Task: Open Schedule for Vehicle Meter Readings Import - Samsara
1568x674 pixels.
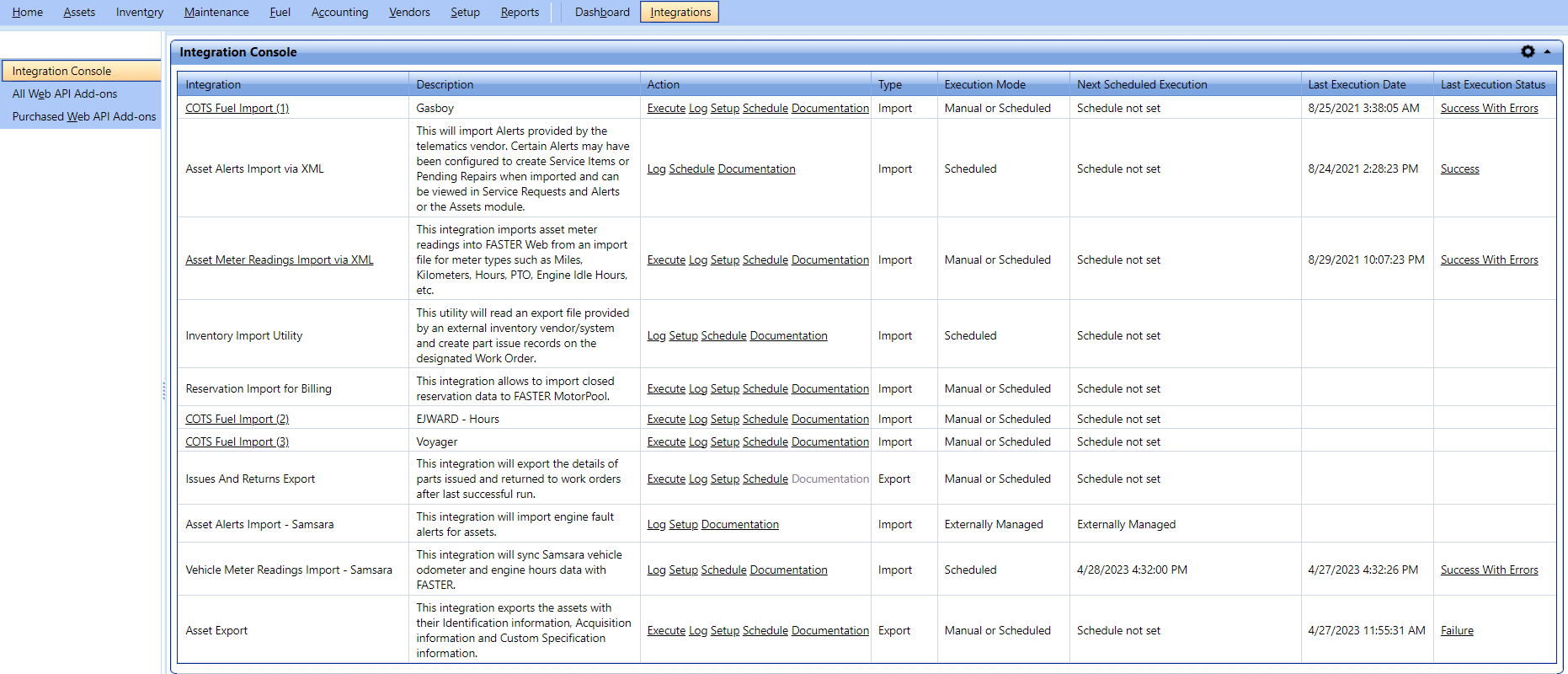Action: 723,570
